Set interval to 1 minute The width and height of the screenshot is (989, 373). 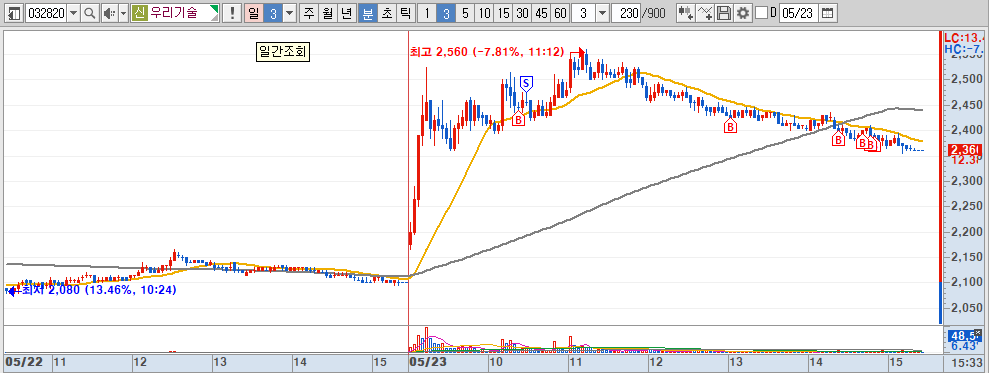427,13
